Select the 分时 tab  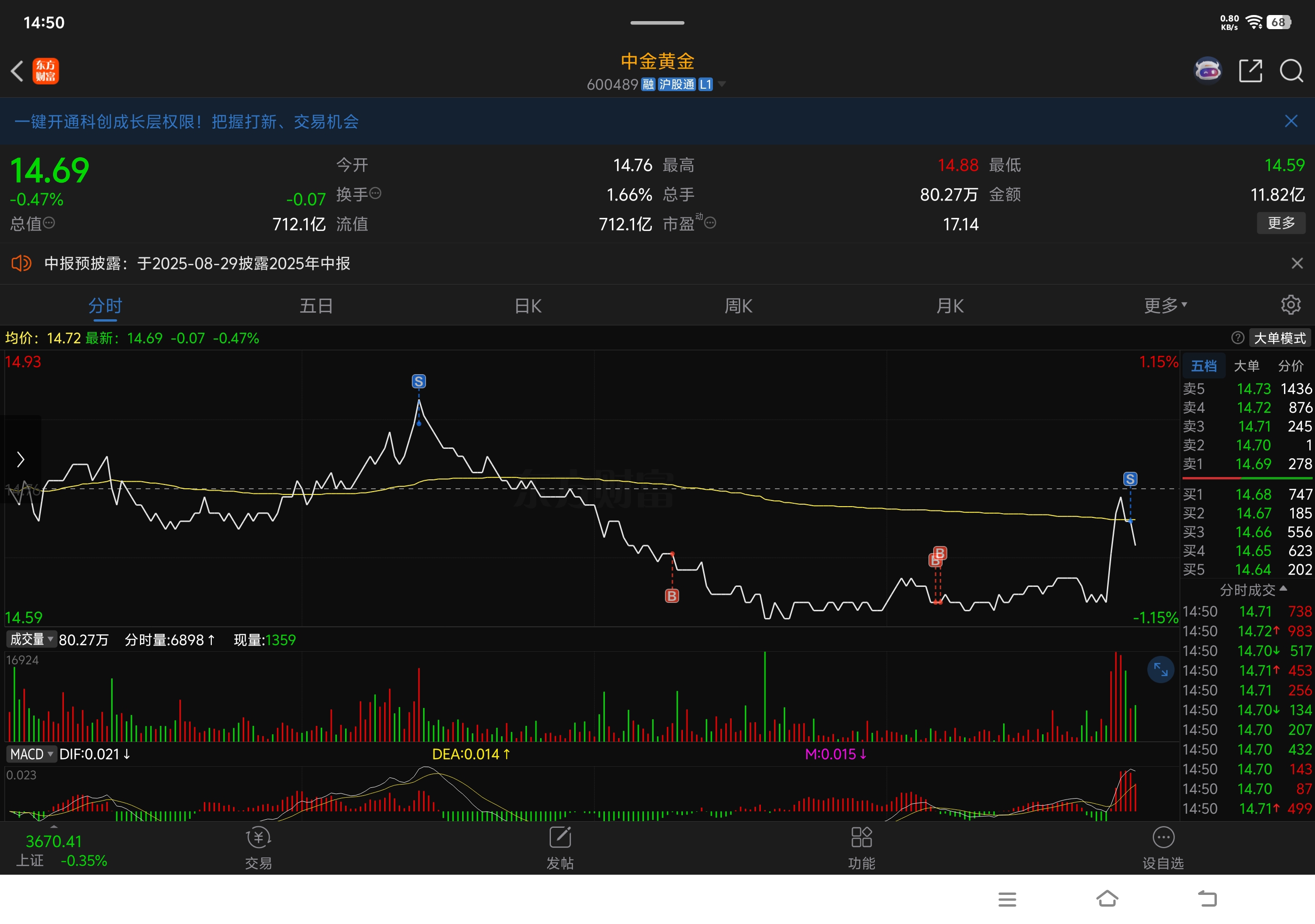[x=105, y=306]
